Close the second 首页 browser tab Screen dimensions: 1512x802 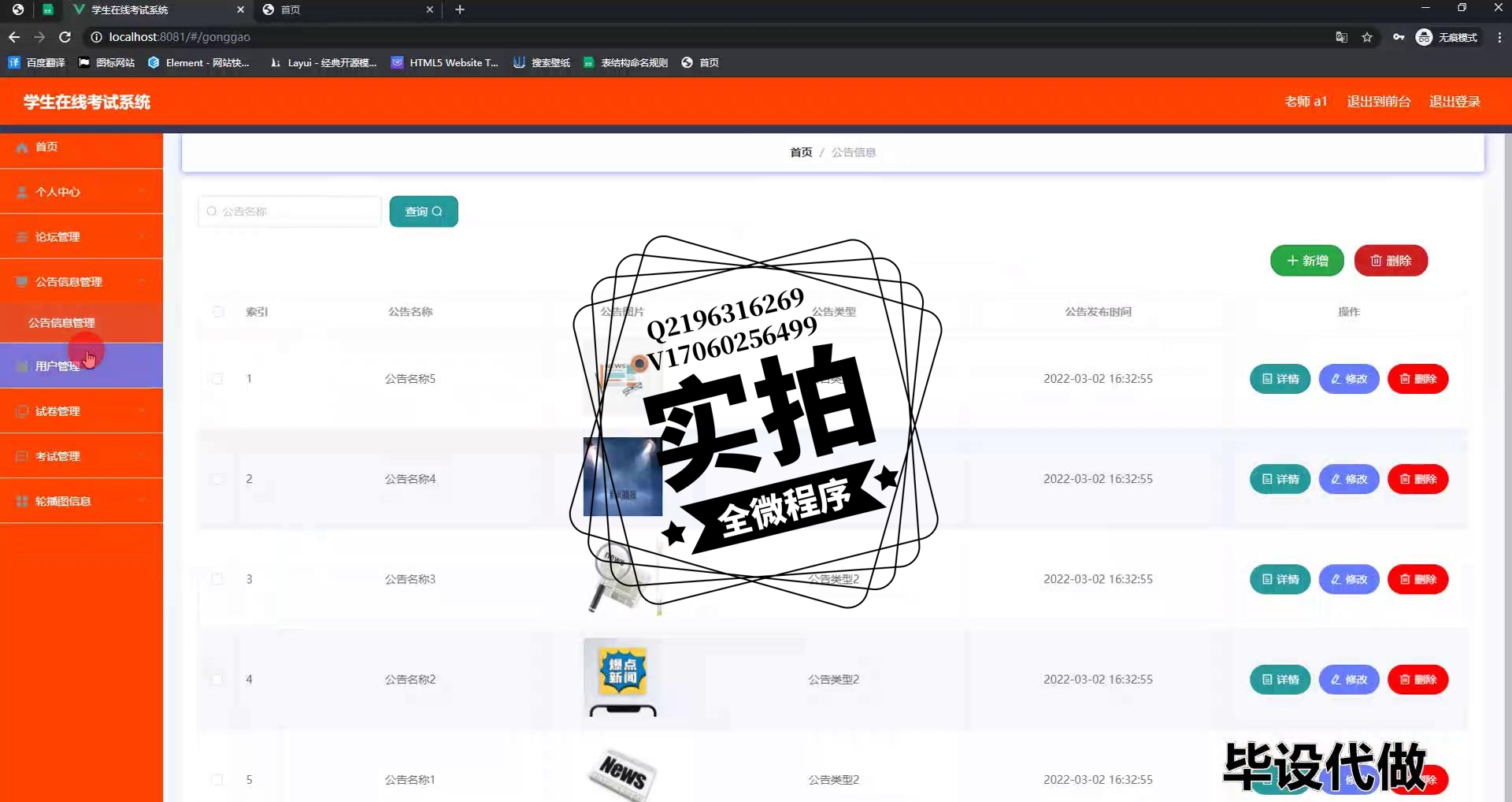tap(429, 9)
